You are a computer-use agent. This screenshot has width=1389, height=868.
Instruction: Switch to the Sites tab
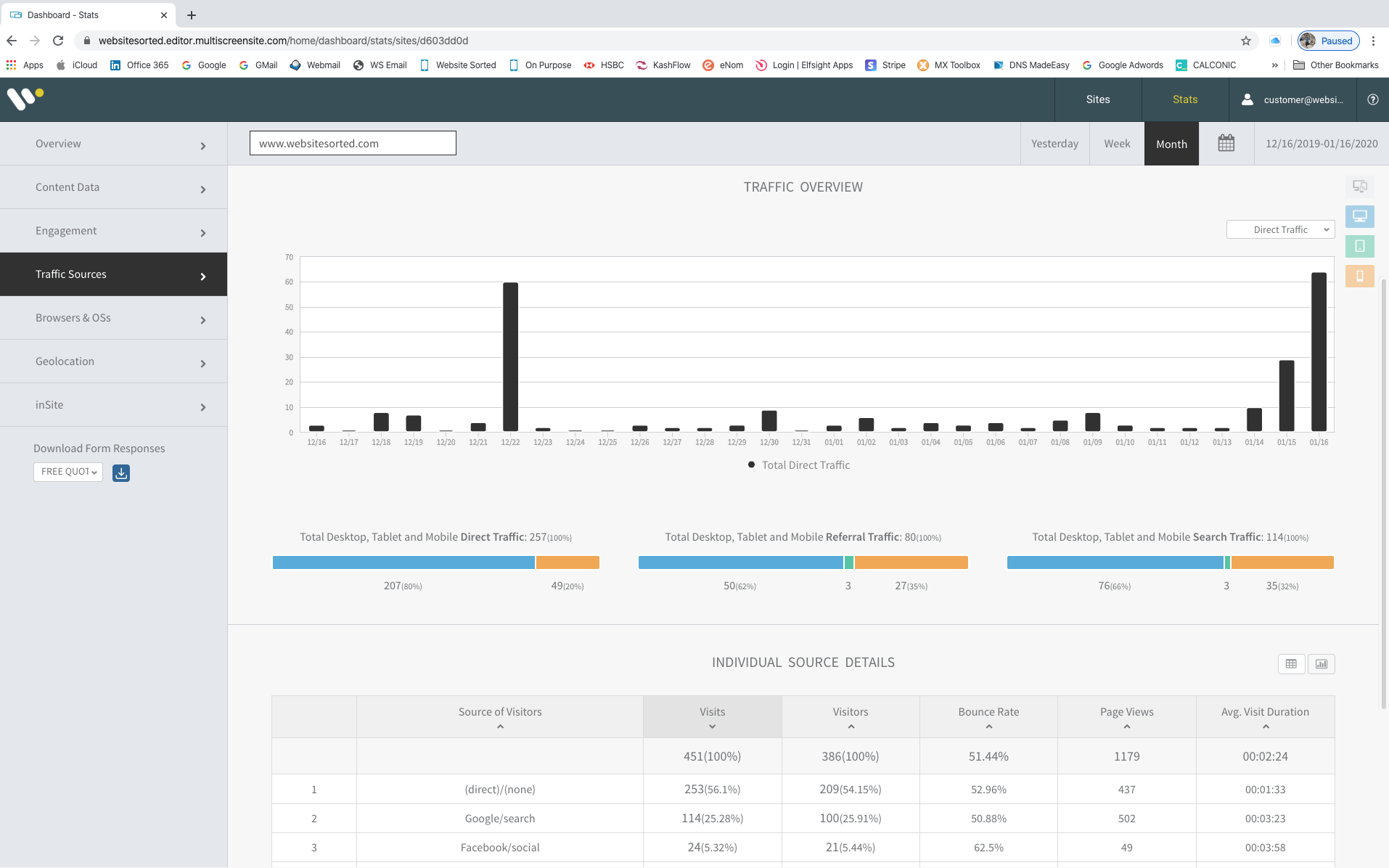[x=1097, y=99]
